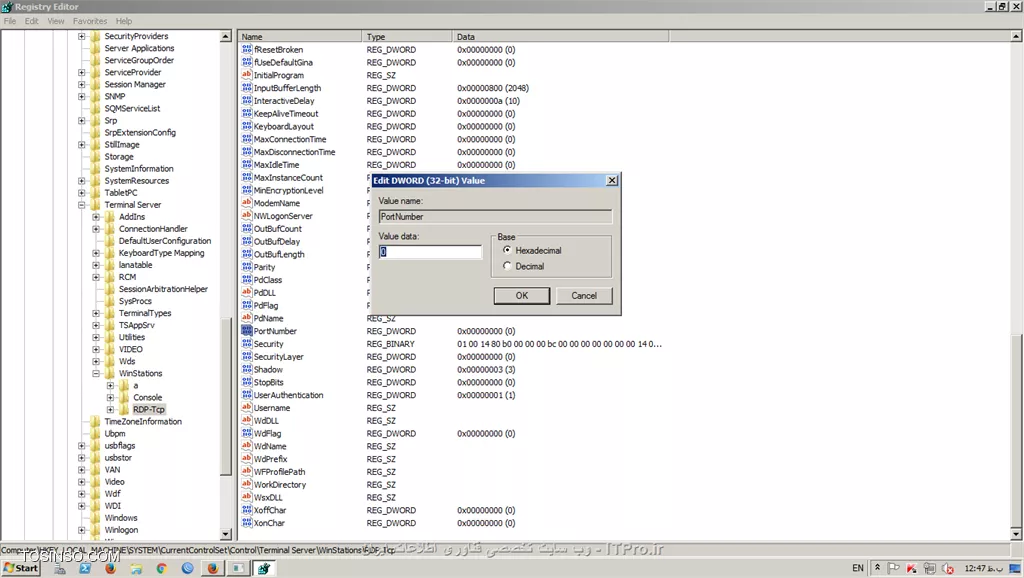Expand the SecurityProviders key
The width and height of the screenshot is (1024, 578).
coord(82,36)
